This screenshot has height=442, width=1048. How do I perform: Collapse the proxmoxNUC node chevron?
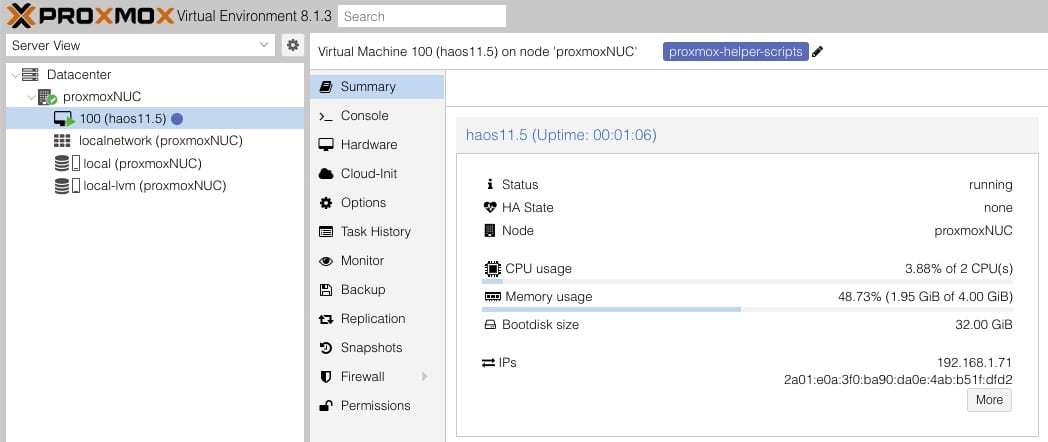point(31,97)
